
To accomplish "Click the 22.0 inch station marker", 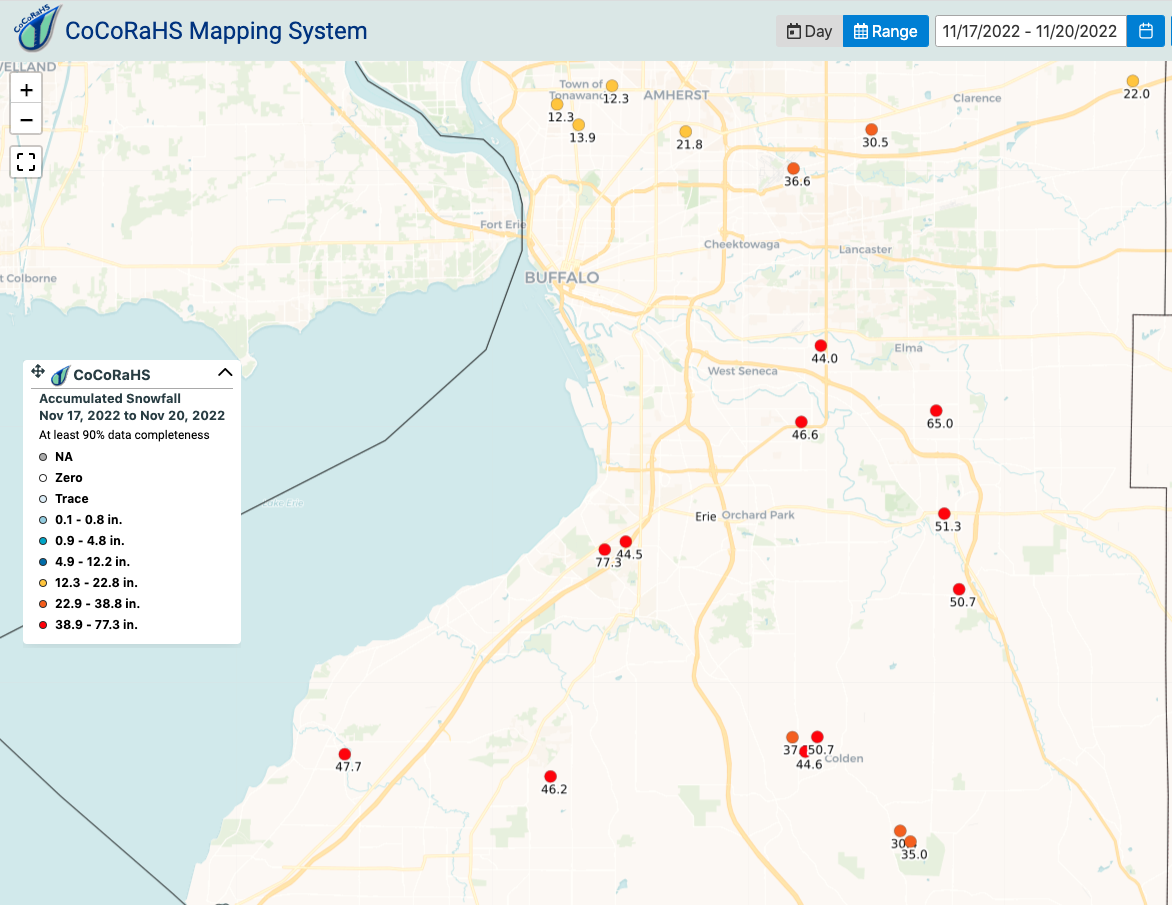I will [1132, 81].
